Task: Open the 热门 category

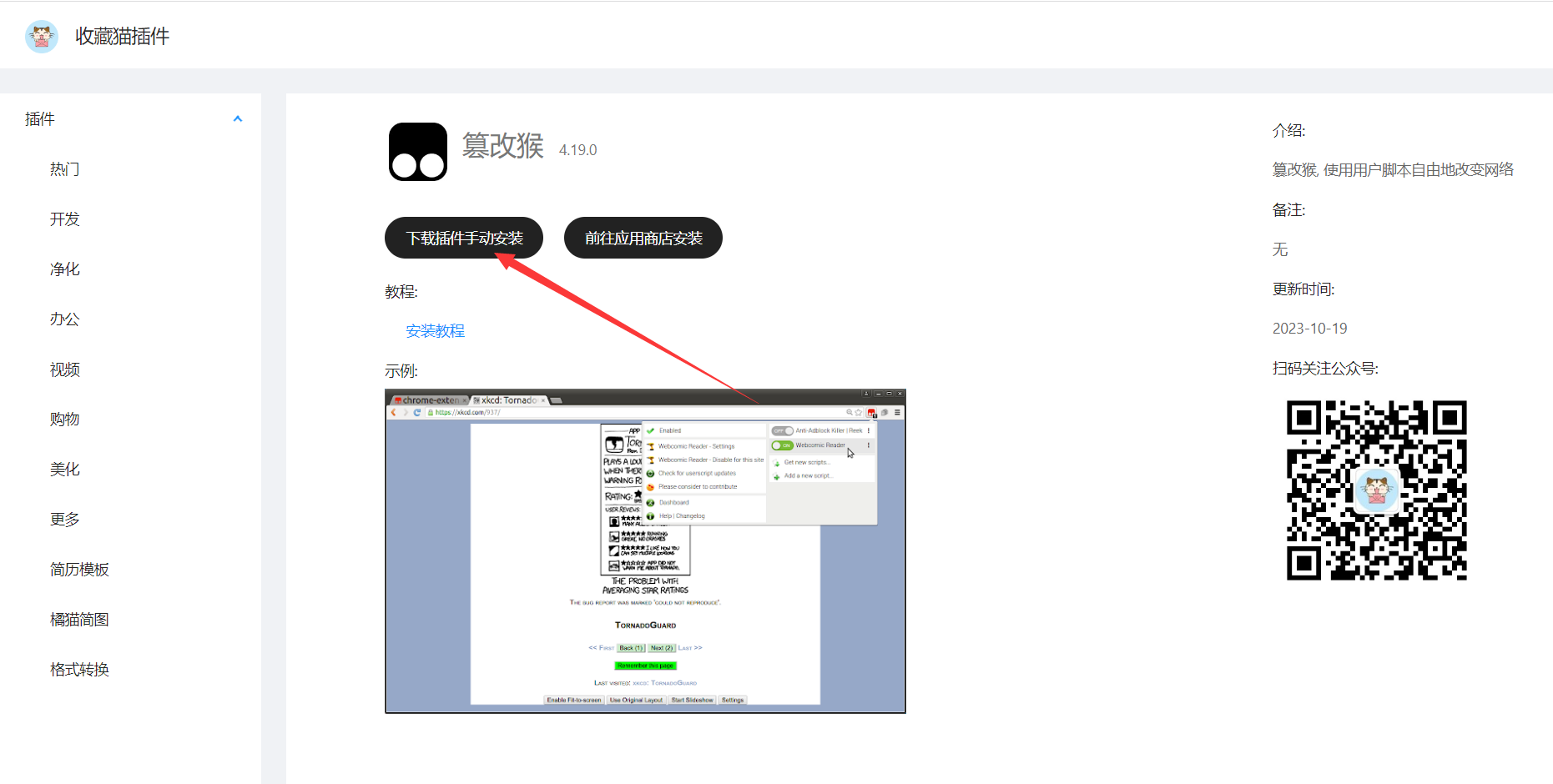Action: pos(65,169)
